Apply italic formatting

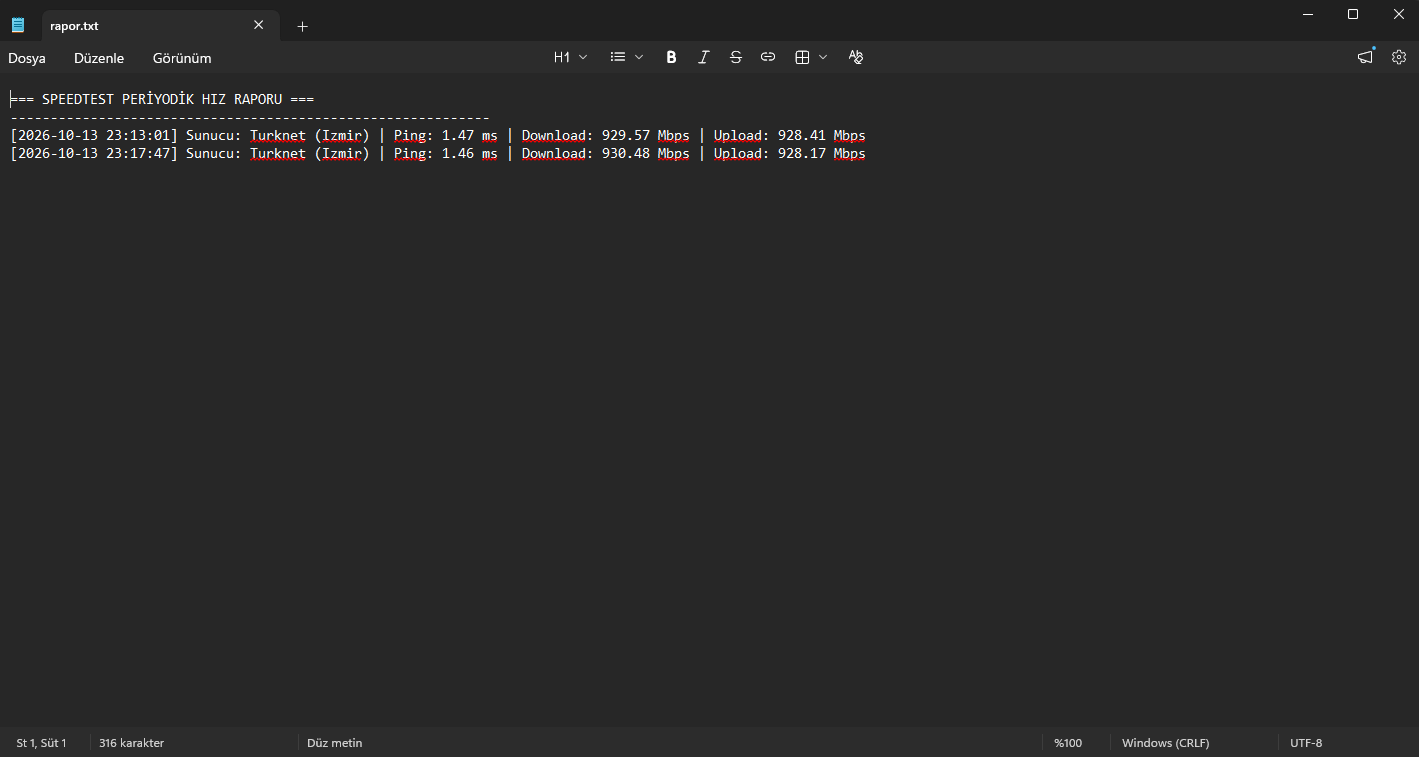point(703,58)
